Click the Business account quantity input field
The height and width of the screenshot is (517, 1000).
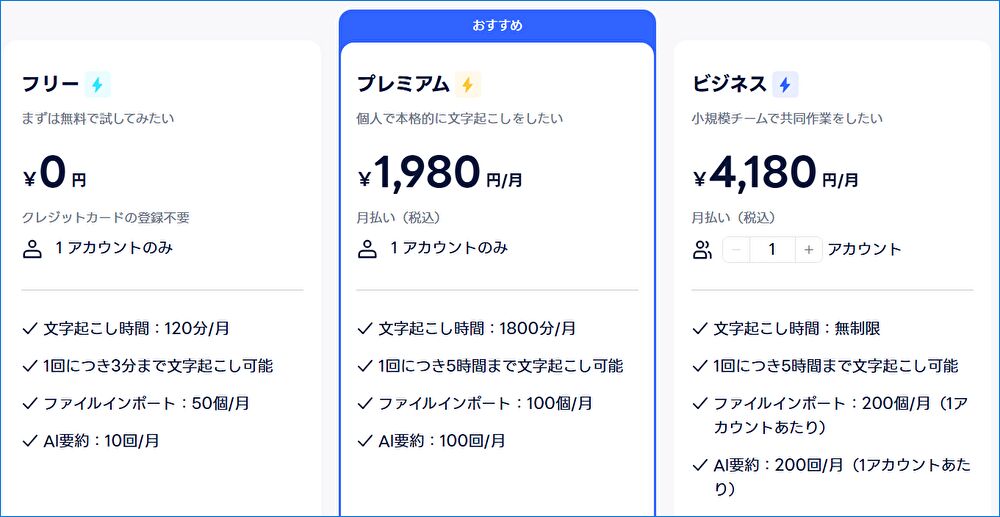coord(772,250)
